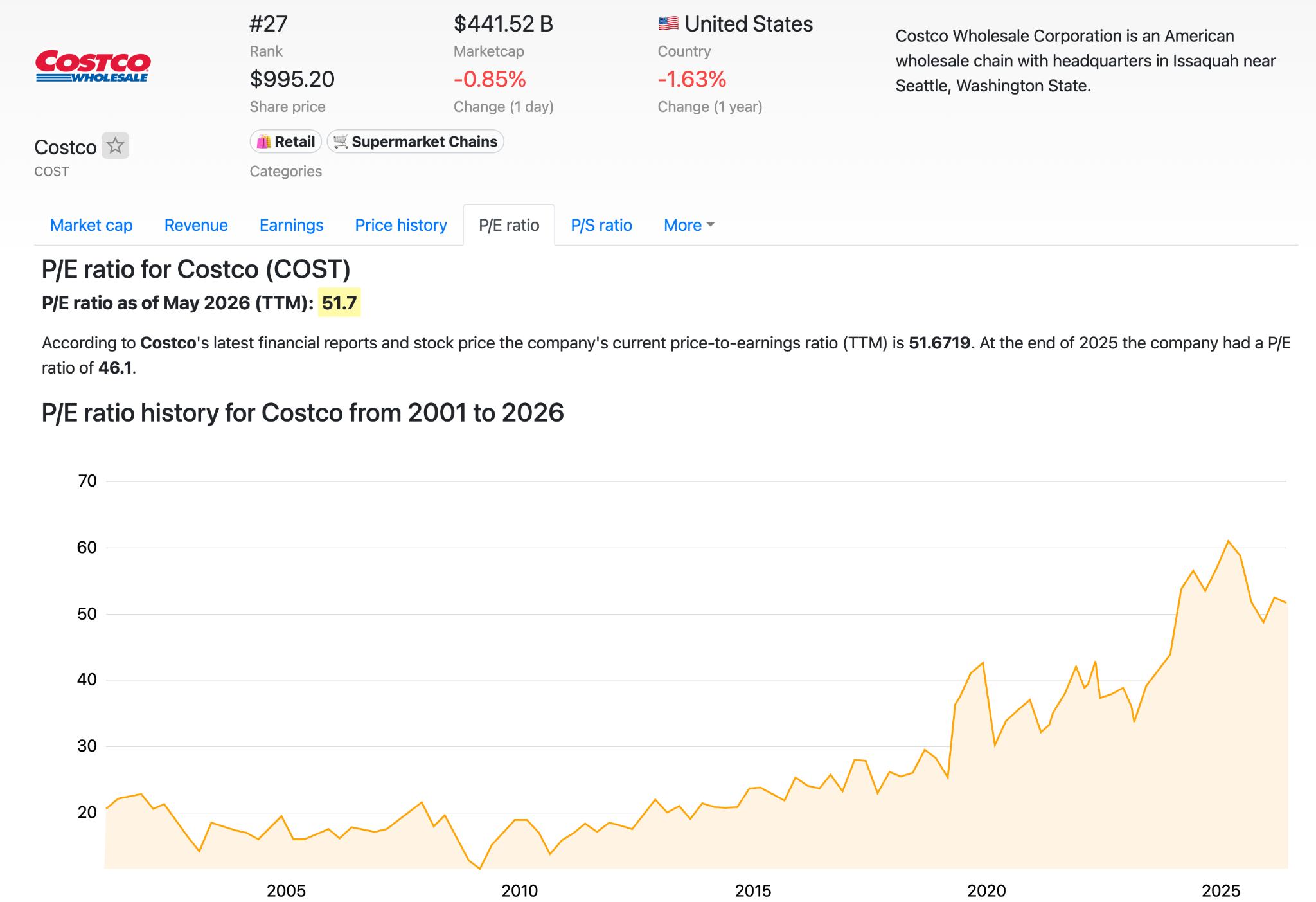Image resolution: width=1316 pixels, height=902 pixels.
Task: Click the Costco Wholesale logo
Action: [93, 66]
